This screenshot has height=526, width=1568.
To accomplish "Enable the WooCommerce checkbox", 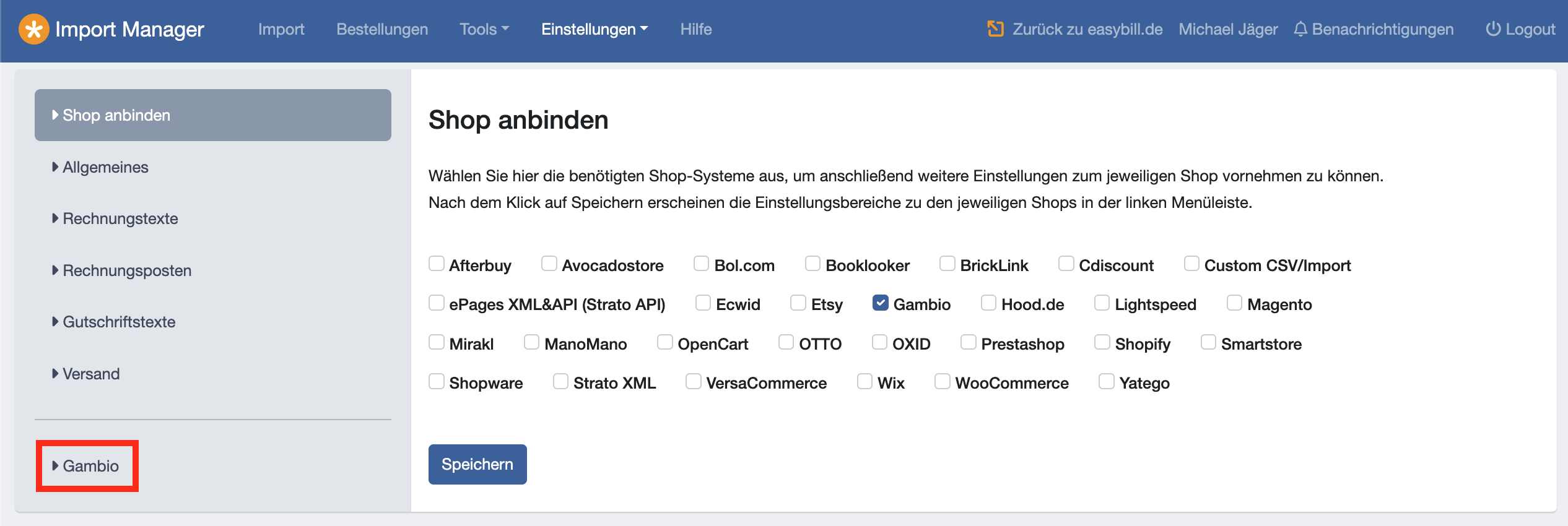I will coord(943,381).
